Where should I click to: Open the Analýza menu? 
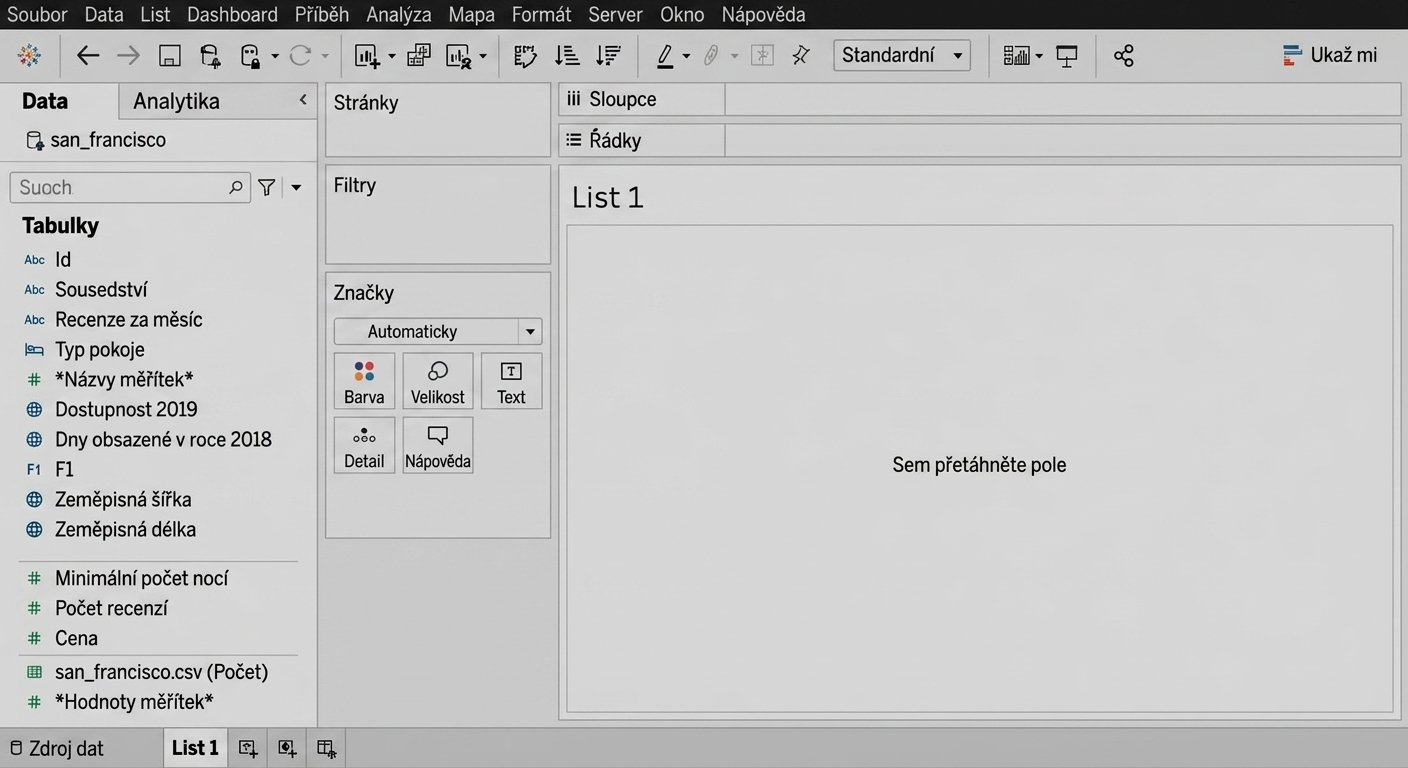click(399, 14)
